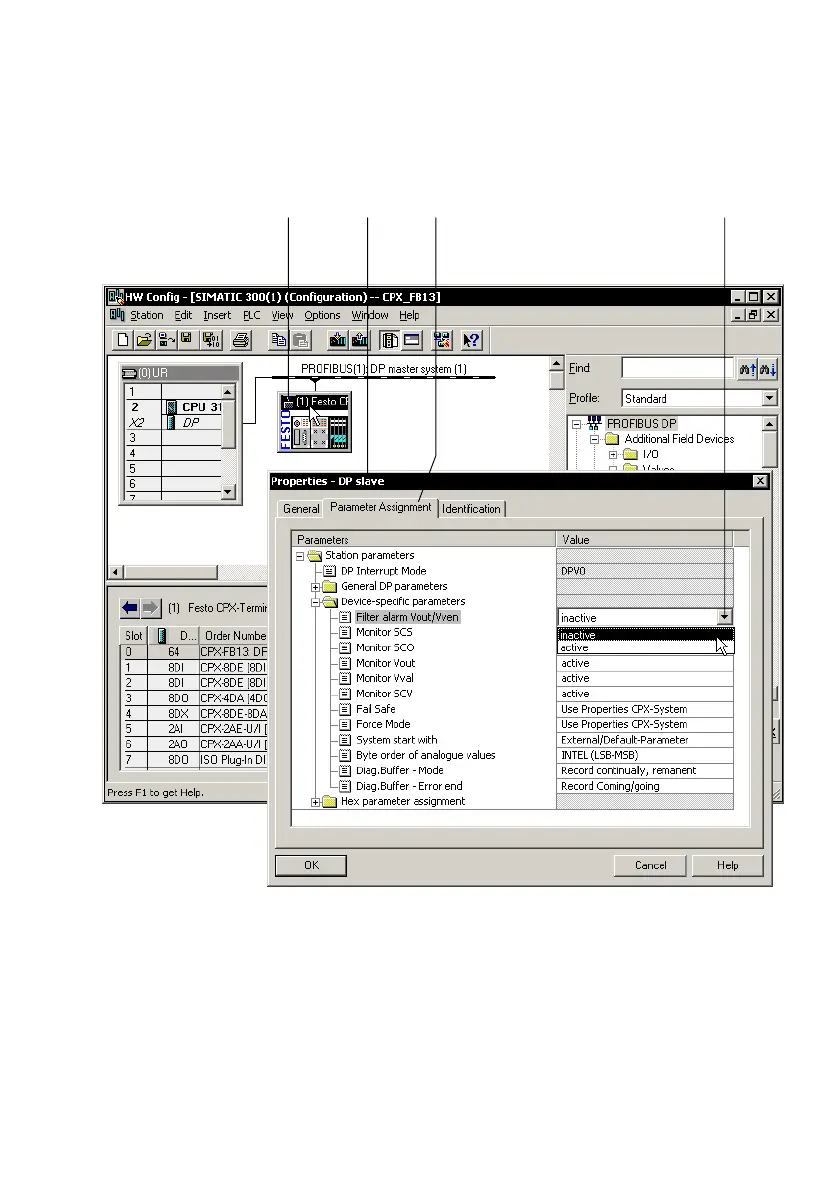Click the CPU 31 module in rack row 2
The height and width of the screenshot is (1190, 839).
[200, 407]
